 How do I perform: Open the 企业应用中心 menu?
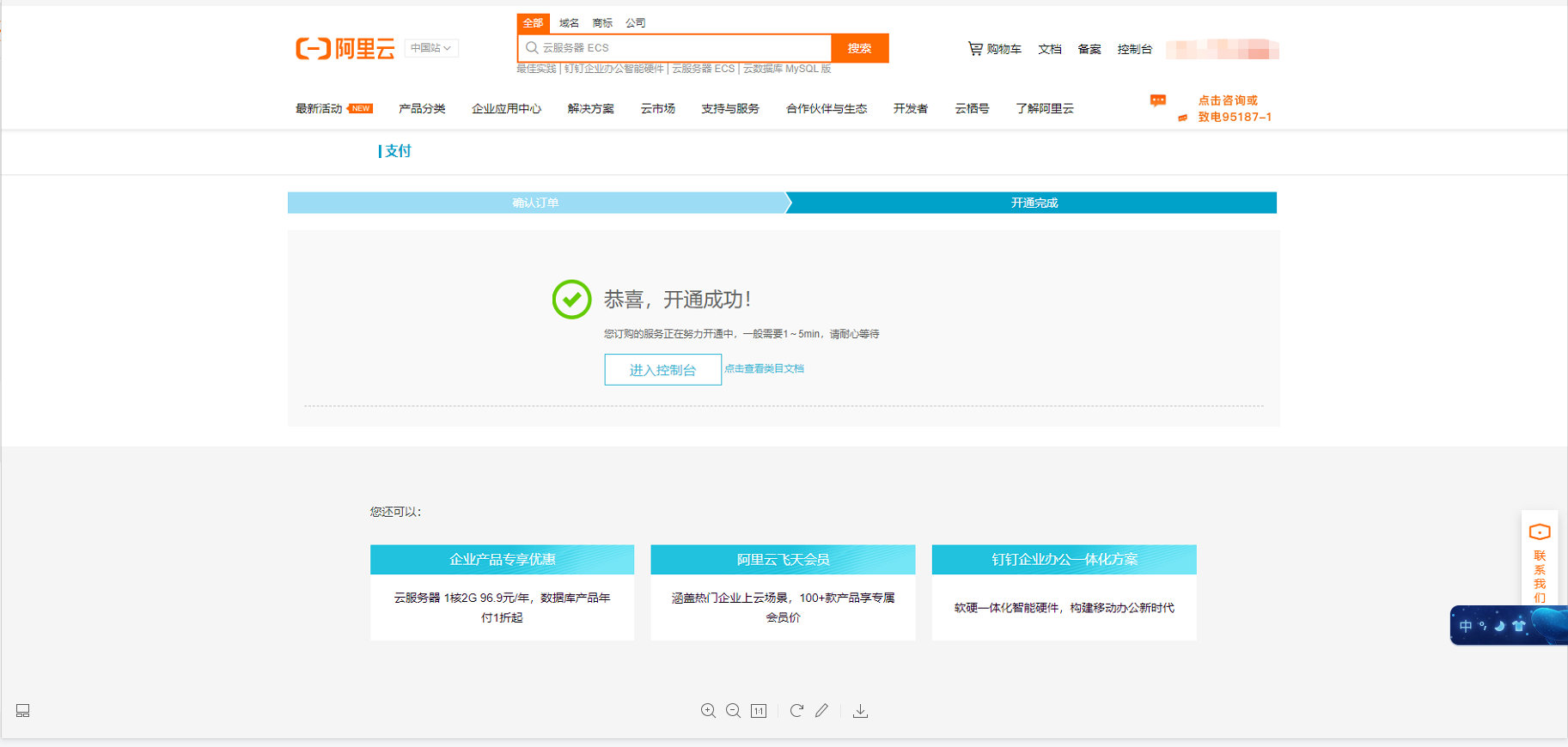tap(506, 108)
